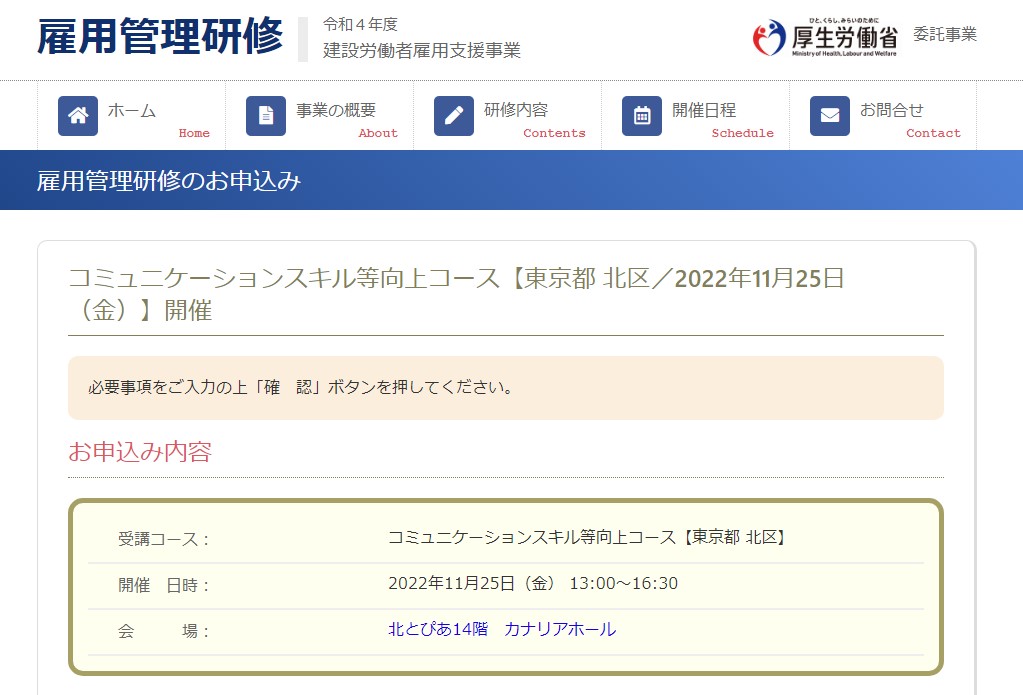Click the envelope icon for お問合せ
Viewport: 1023px width, 695px height.
tap(829, 116)
